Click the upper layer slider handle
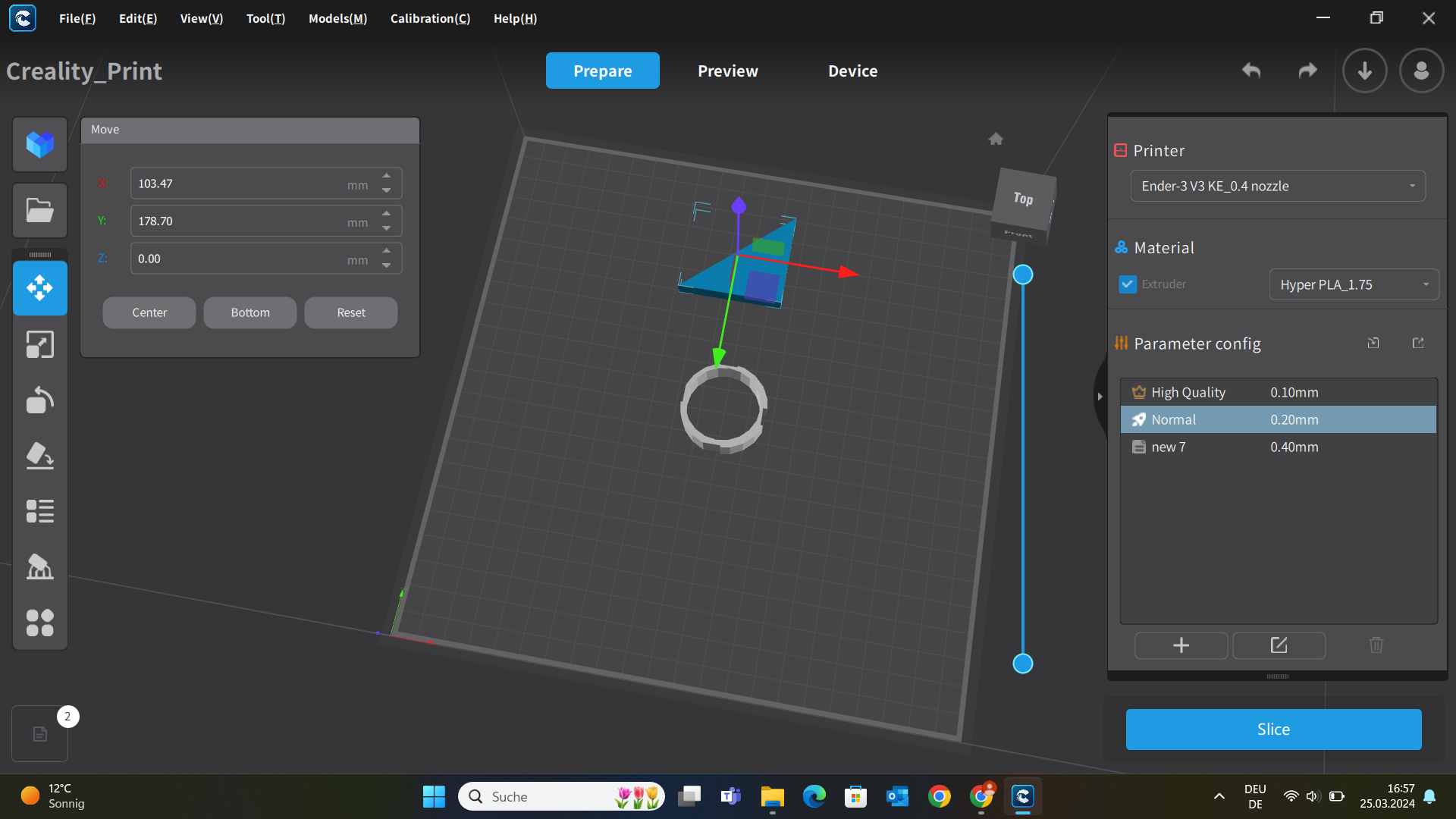This screenshot has width=1456, height=819. tap(1023, 275)
